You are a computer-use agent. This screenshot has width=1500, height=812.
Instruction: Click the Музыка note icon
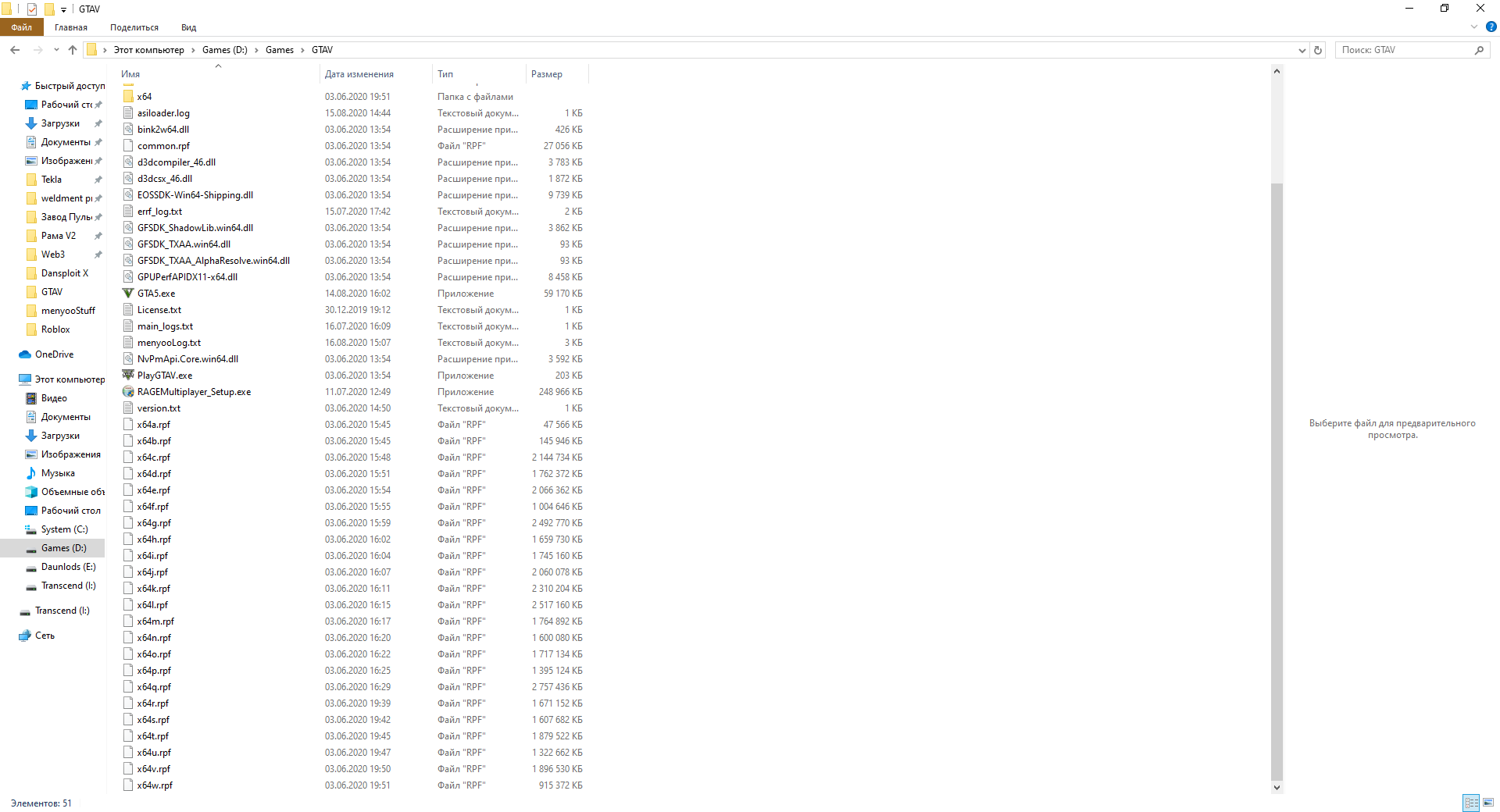31,473
